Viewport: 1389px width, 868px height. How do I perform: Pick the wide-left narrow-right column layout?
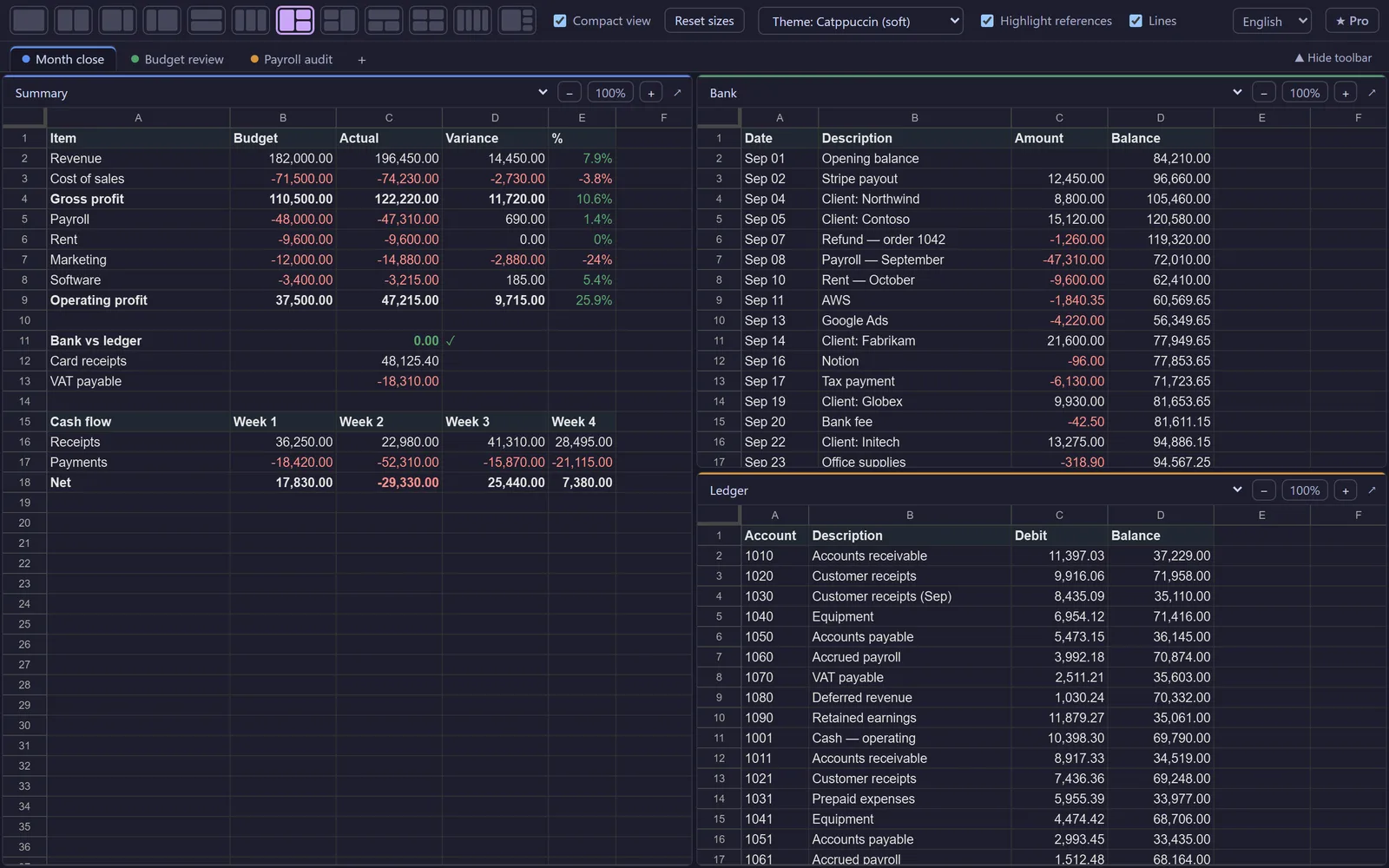pyautogui.click(x=118, y=20)
